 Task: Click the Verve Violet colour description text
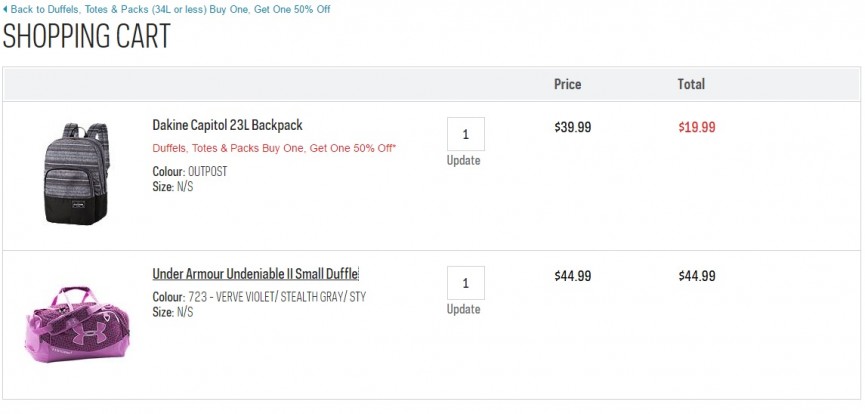[x=277, y=297]
